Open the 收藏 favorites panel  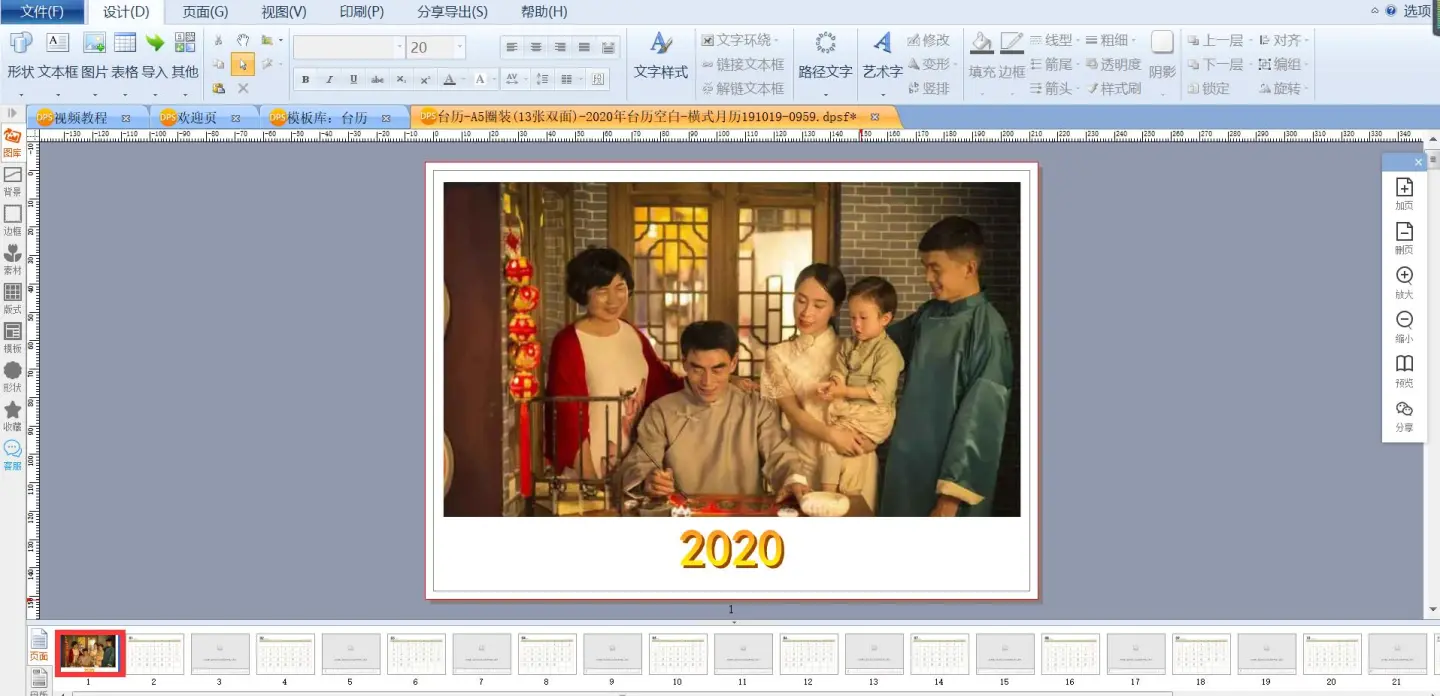click(12, 416)
